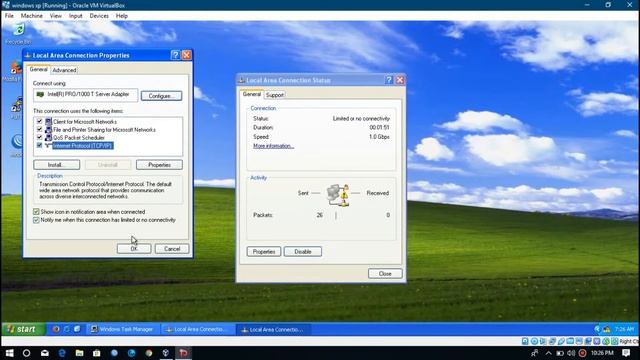The image size is (640, 360).
Task: Toggle Internet Protocol (TCP/IP) checkbox
Action: pyautogui.click(x=40, y=145)
